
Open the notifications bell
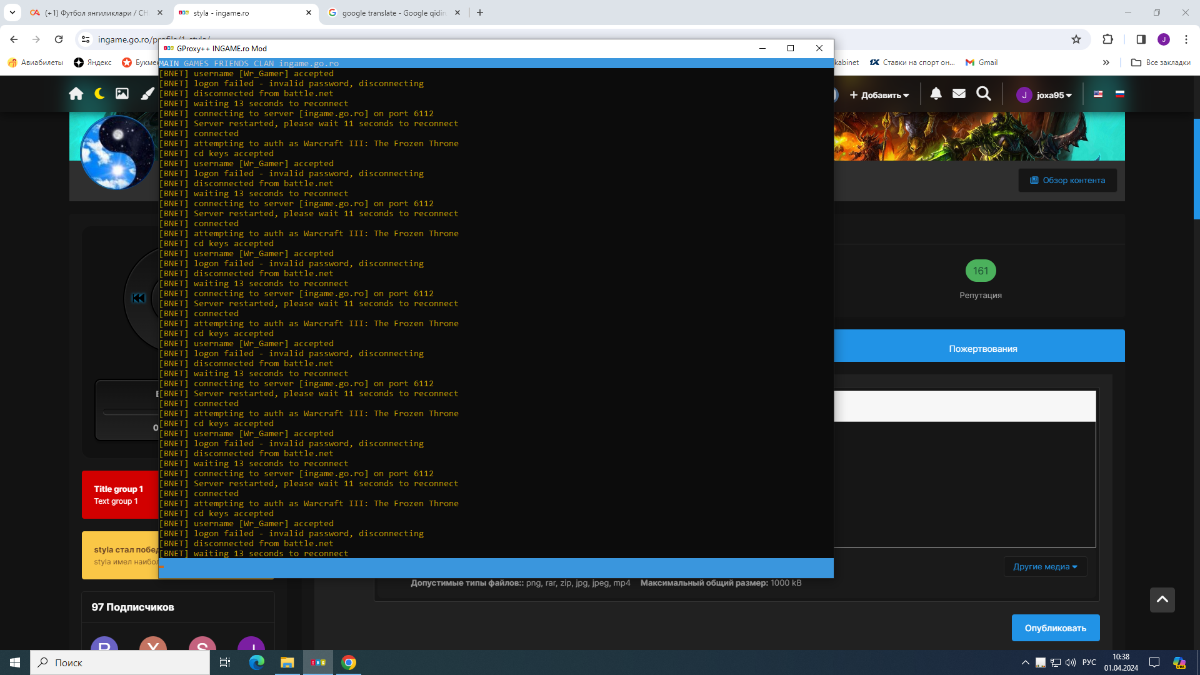pyautogui.click(x=936, y=94)
